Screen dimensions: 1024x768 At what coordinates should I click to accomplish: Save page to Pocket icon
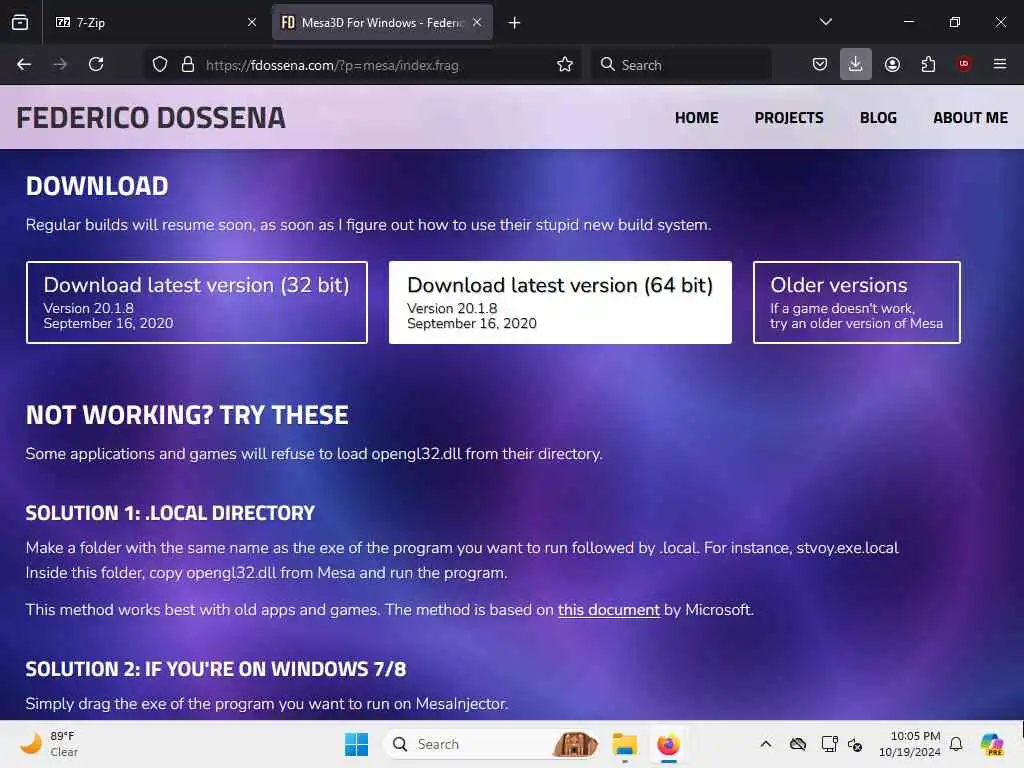pos(820,64)
